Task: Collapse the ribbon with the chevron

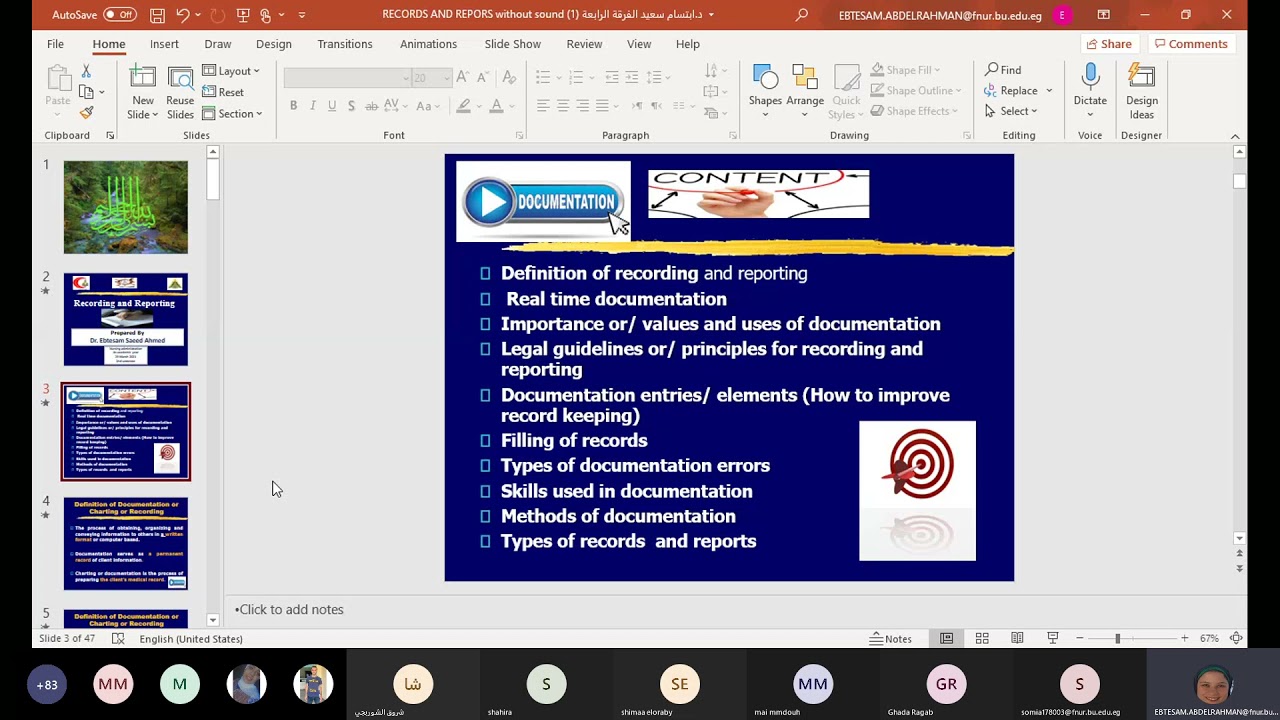Action: (1235, 136)
